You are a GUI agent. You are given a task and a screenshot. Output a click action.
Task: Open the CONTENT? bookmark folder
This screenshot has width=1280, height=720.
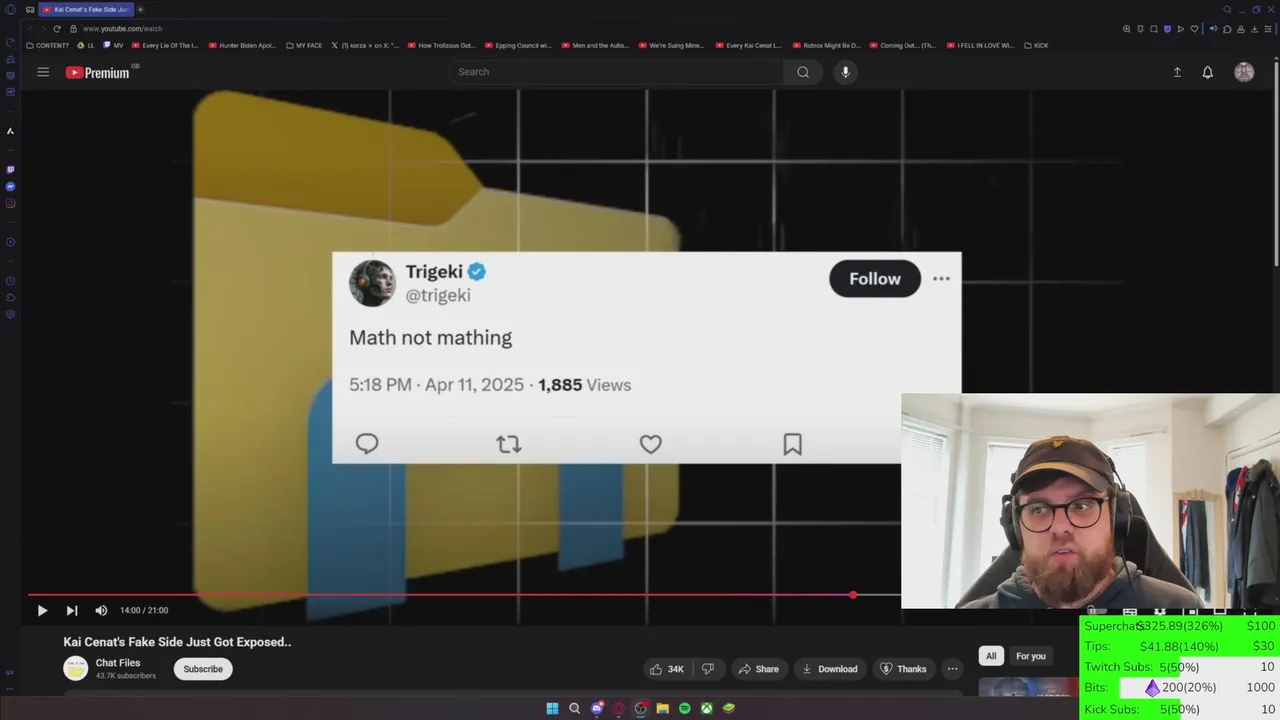(48, 45)
